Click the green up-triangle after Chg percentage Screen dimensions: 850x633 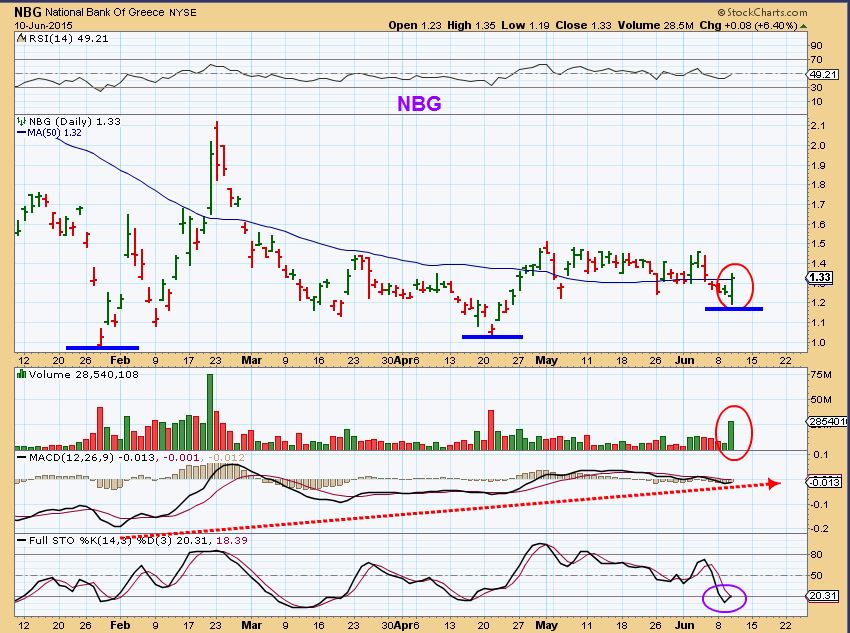pos(803,25)
